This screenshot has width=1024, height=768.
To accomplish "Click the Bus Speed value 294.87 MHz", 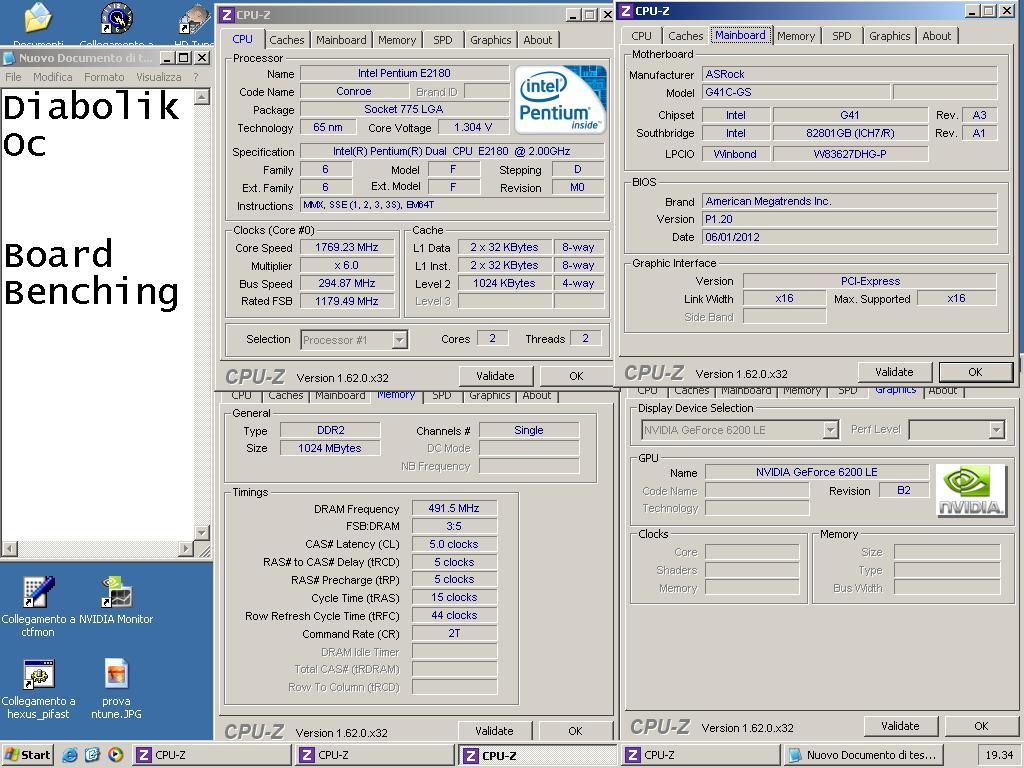I will [x=347, y=283].
